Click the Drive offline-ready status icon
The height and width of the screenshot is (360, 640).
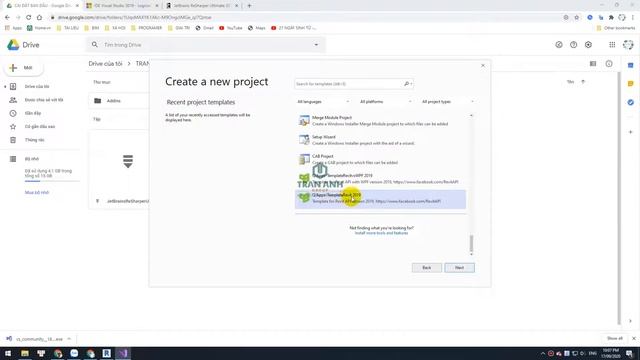click(x=559, y=45)
